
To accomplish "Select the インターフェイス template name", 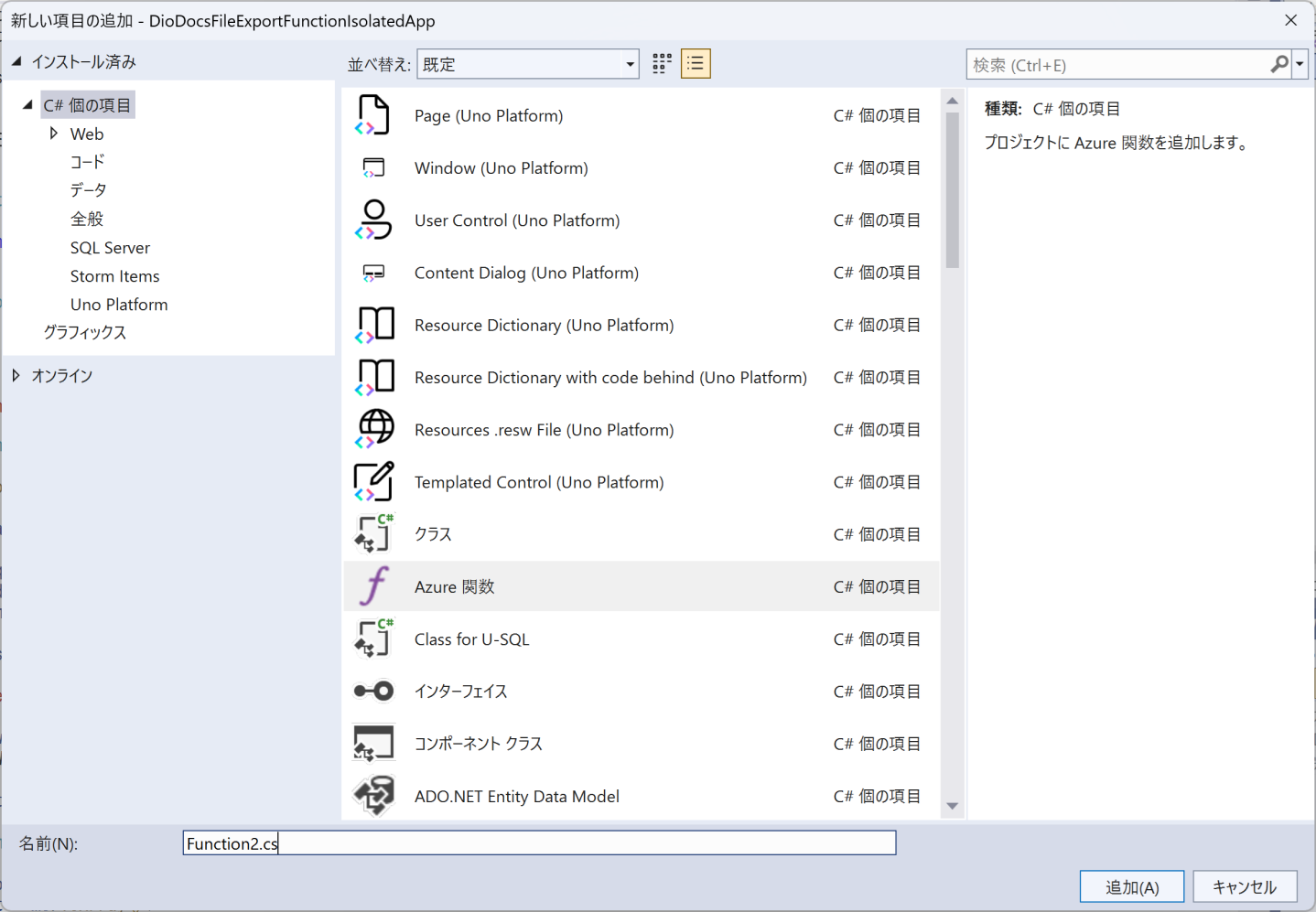I will 460,691.
